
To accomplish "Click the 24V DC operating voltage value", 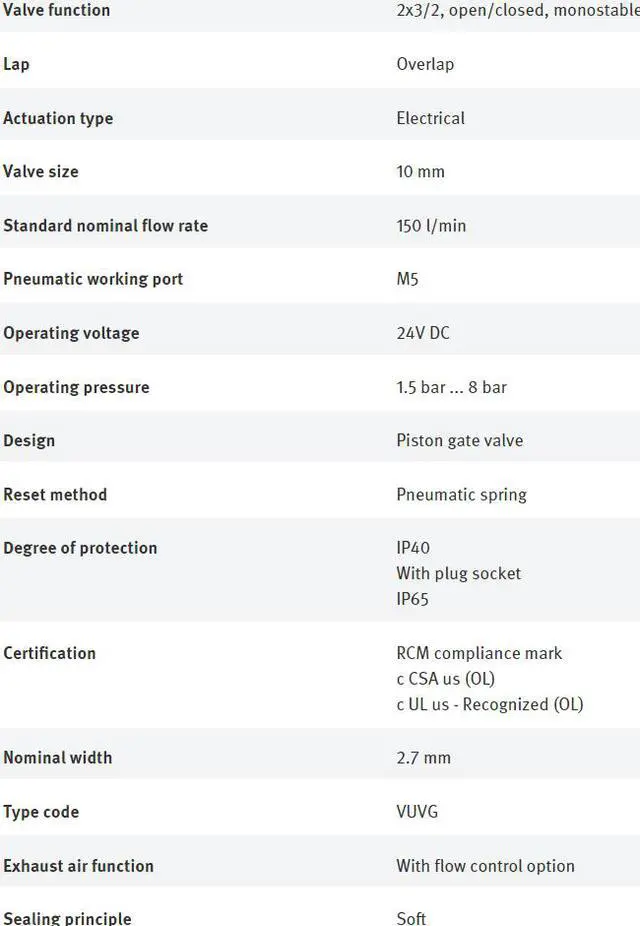I will point(423,333).
